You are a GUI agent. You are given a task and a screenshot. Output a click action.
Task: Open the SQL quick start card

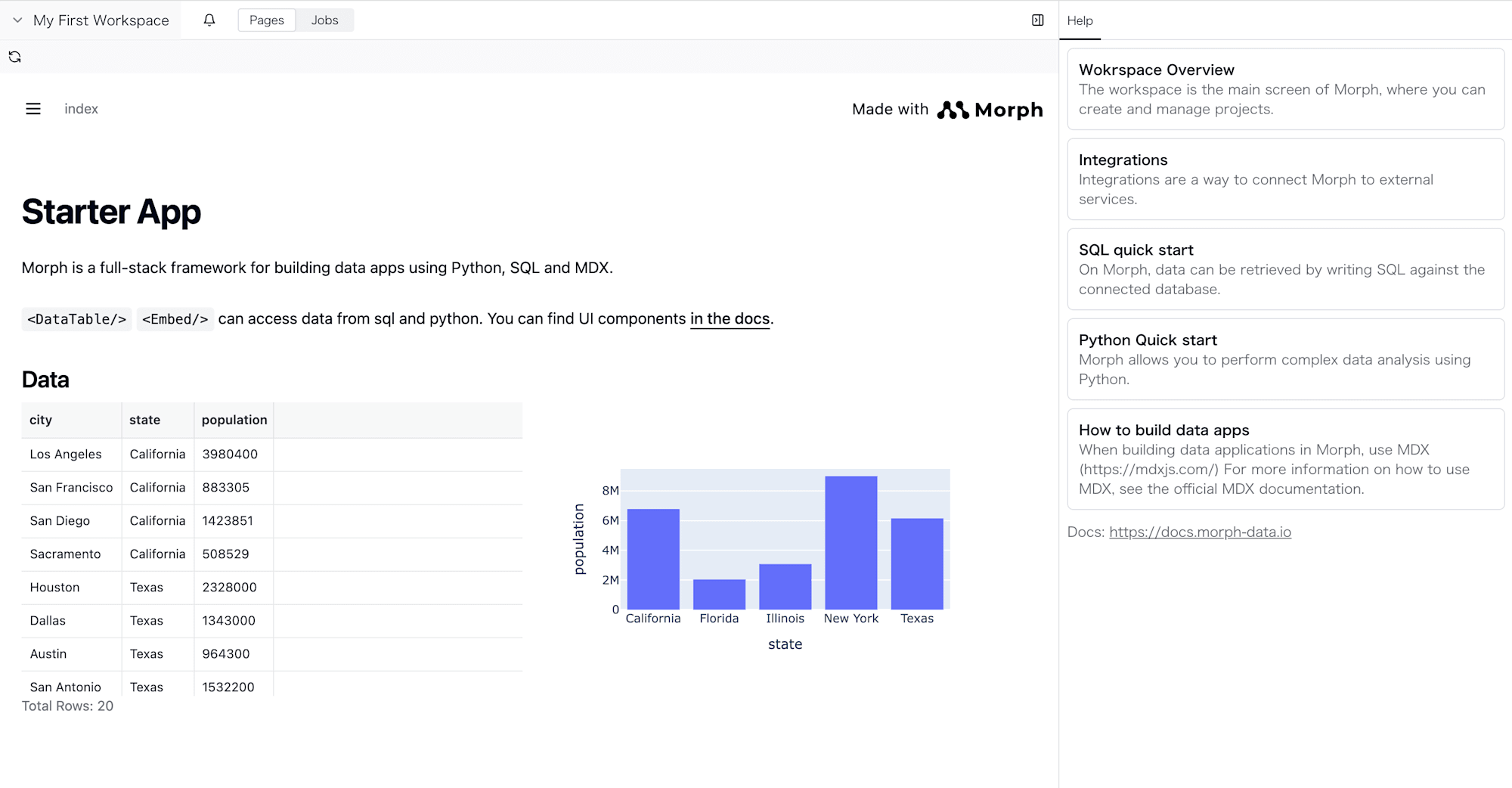(x=1285, y=269)
